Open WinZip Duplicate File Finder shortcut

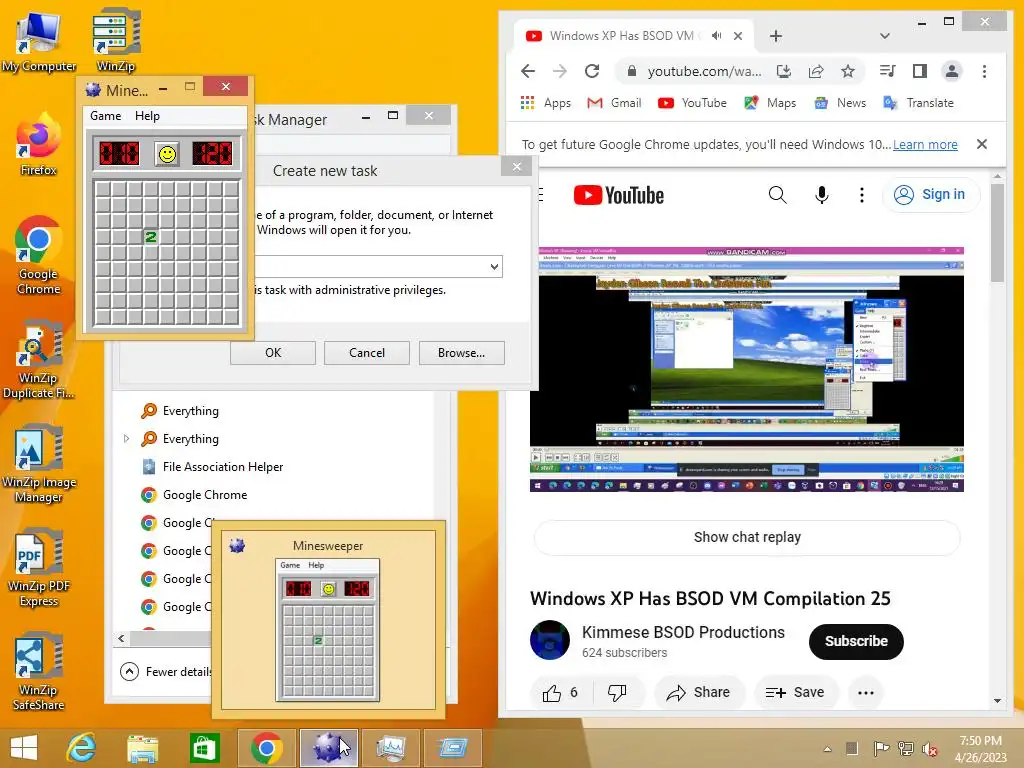38,360
